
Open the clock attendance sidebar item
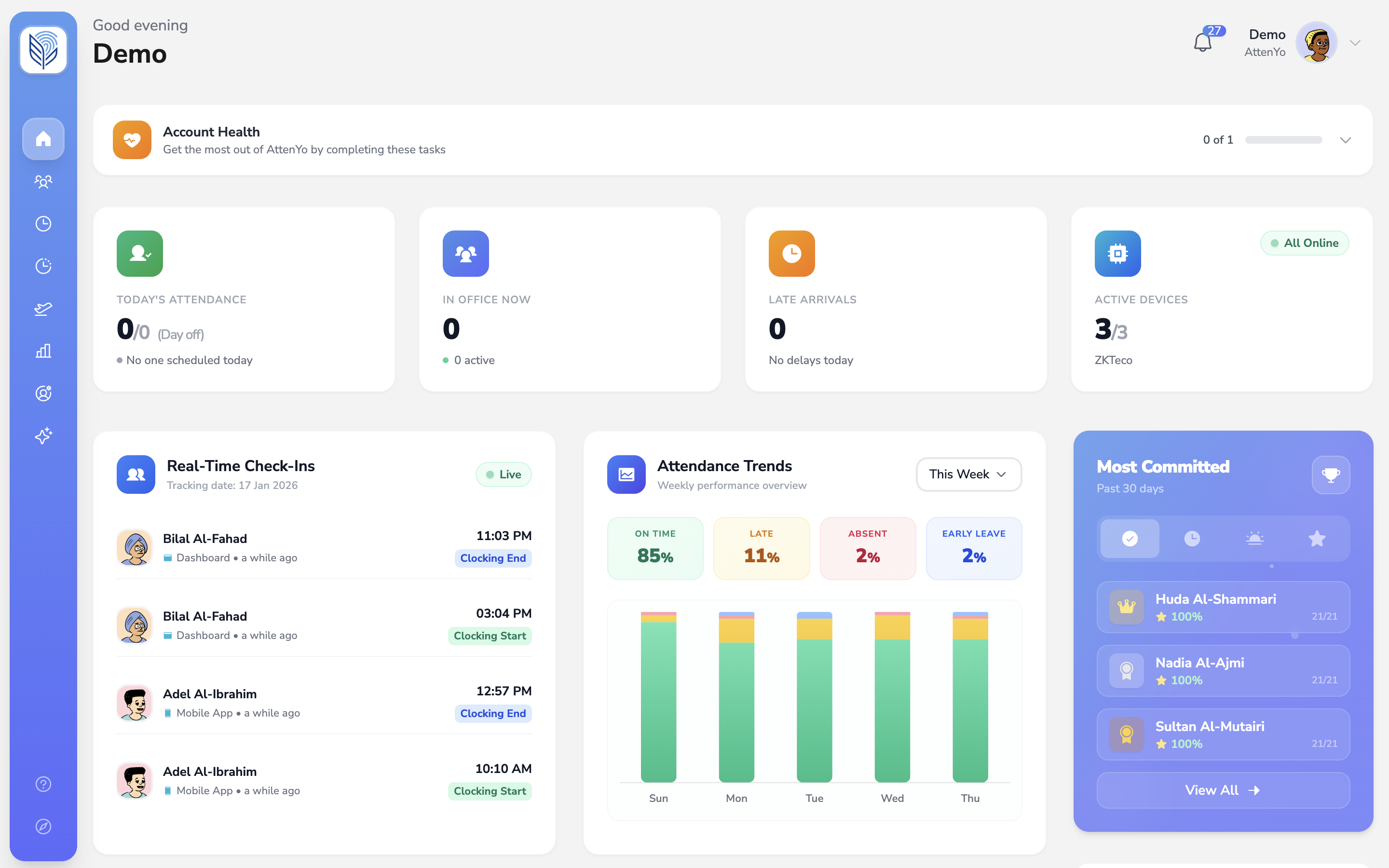click(x=43, y=224)
